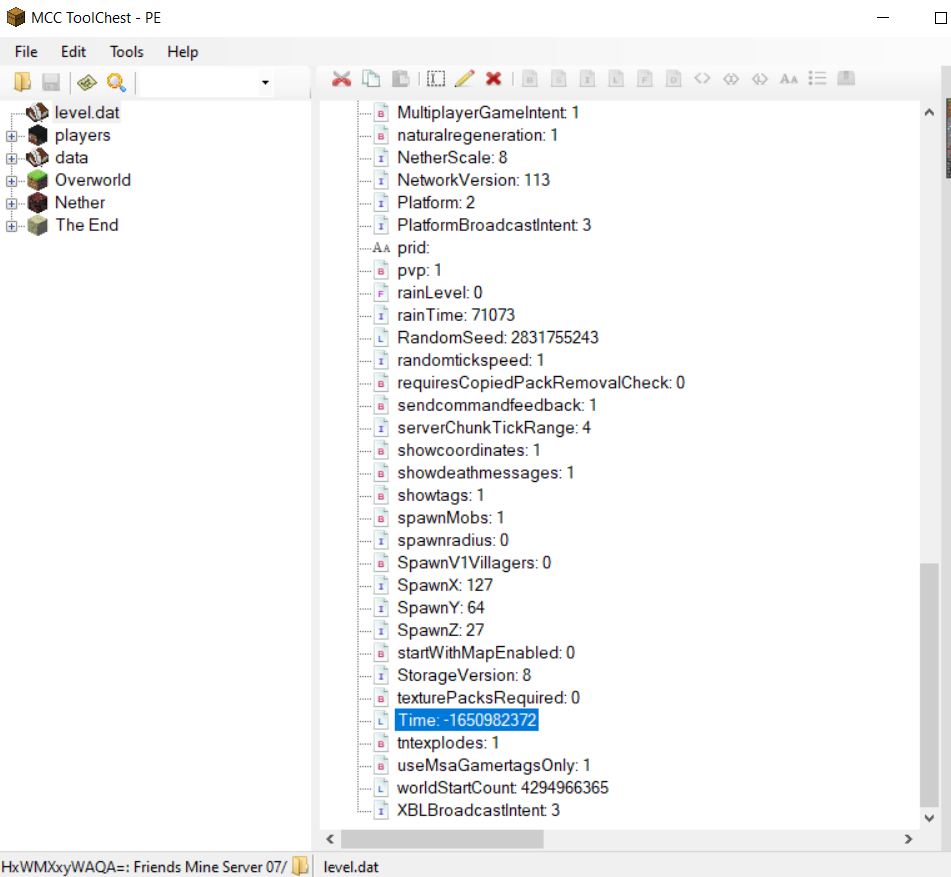The image size is (951, 877).
Task: Select the tntexplodes: 1 tag
Action: coord(448,743)
